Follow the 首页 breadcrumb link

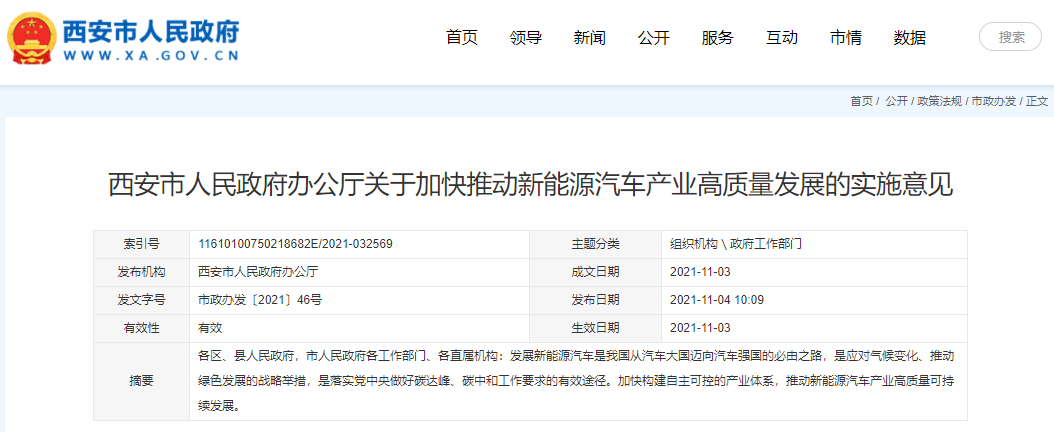point(861,101)
